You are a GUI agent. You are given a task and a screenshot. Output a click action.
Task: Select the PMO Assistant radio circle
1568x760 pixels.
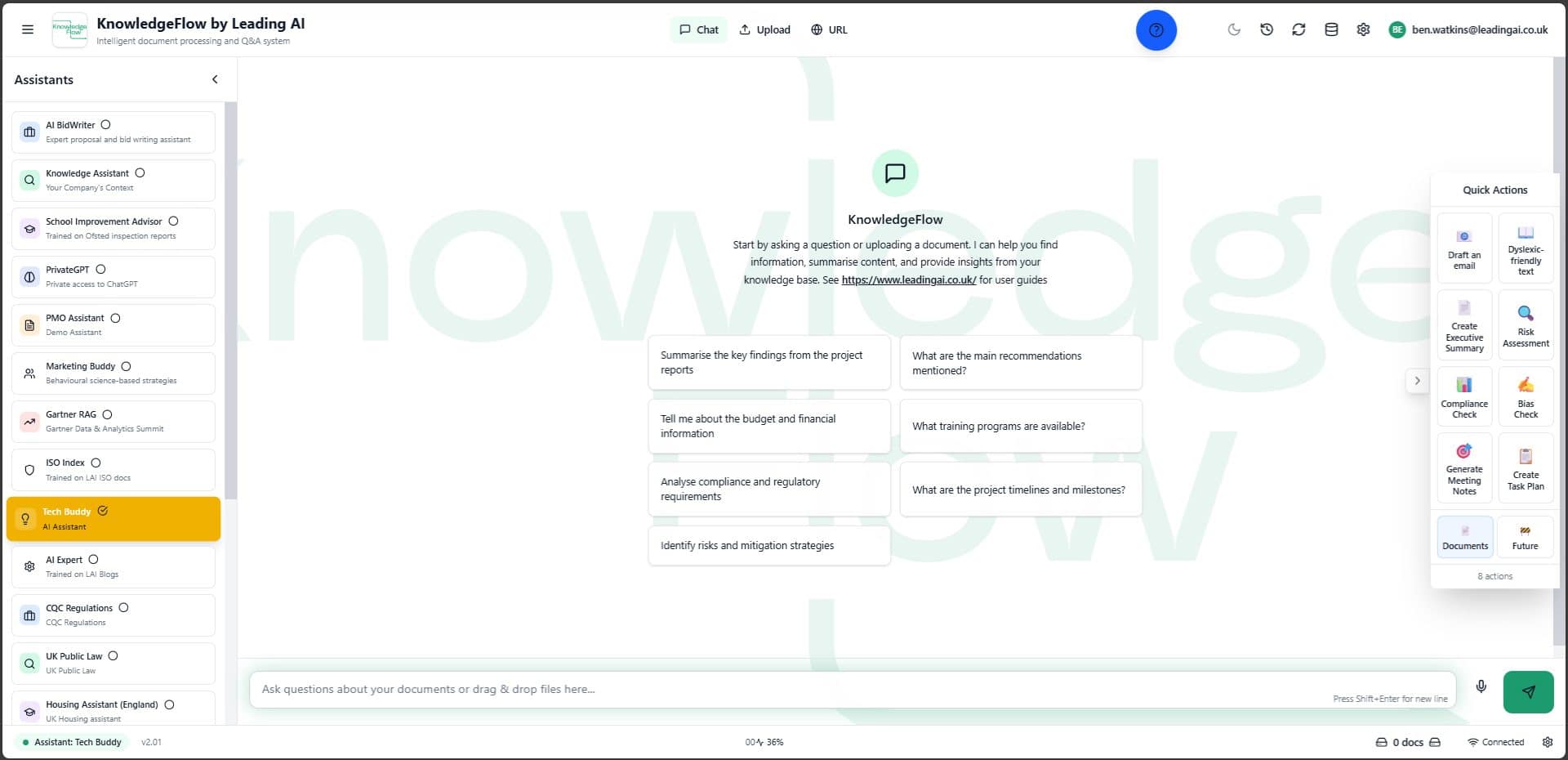pyautogui.click(x=115, y=318)
